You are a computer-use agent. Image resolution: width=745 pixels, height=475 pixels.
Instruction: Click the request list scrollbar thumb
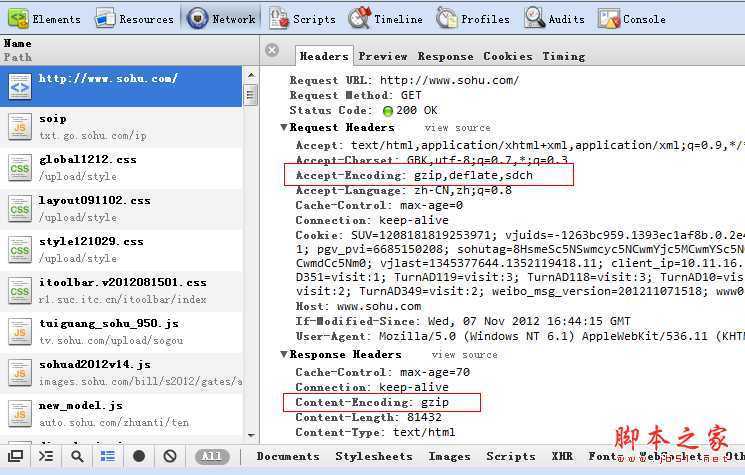point(251,95)
